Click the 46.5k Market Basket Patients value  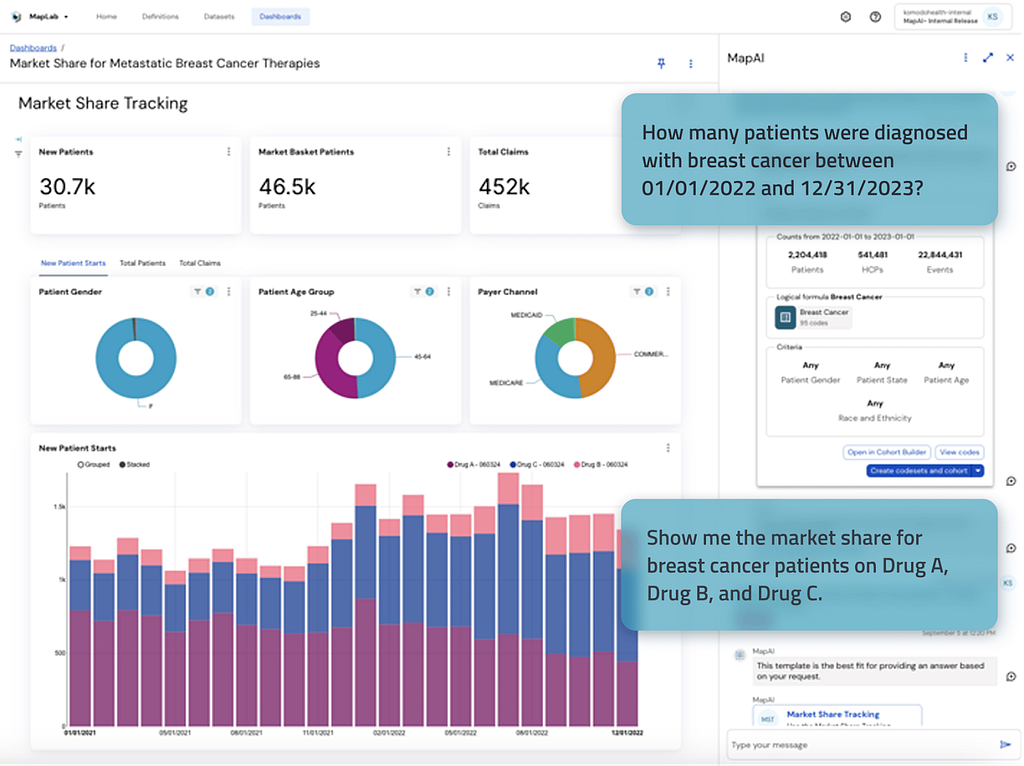[287, 187]
